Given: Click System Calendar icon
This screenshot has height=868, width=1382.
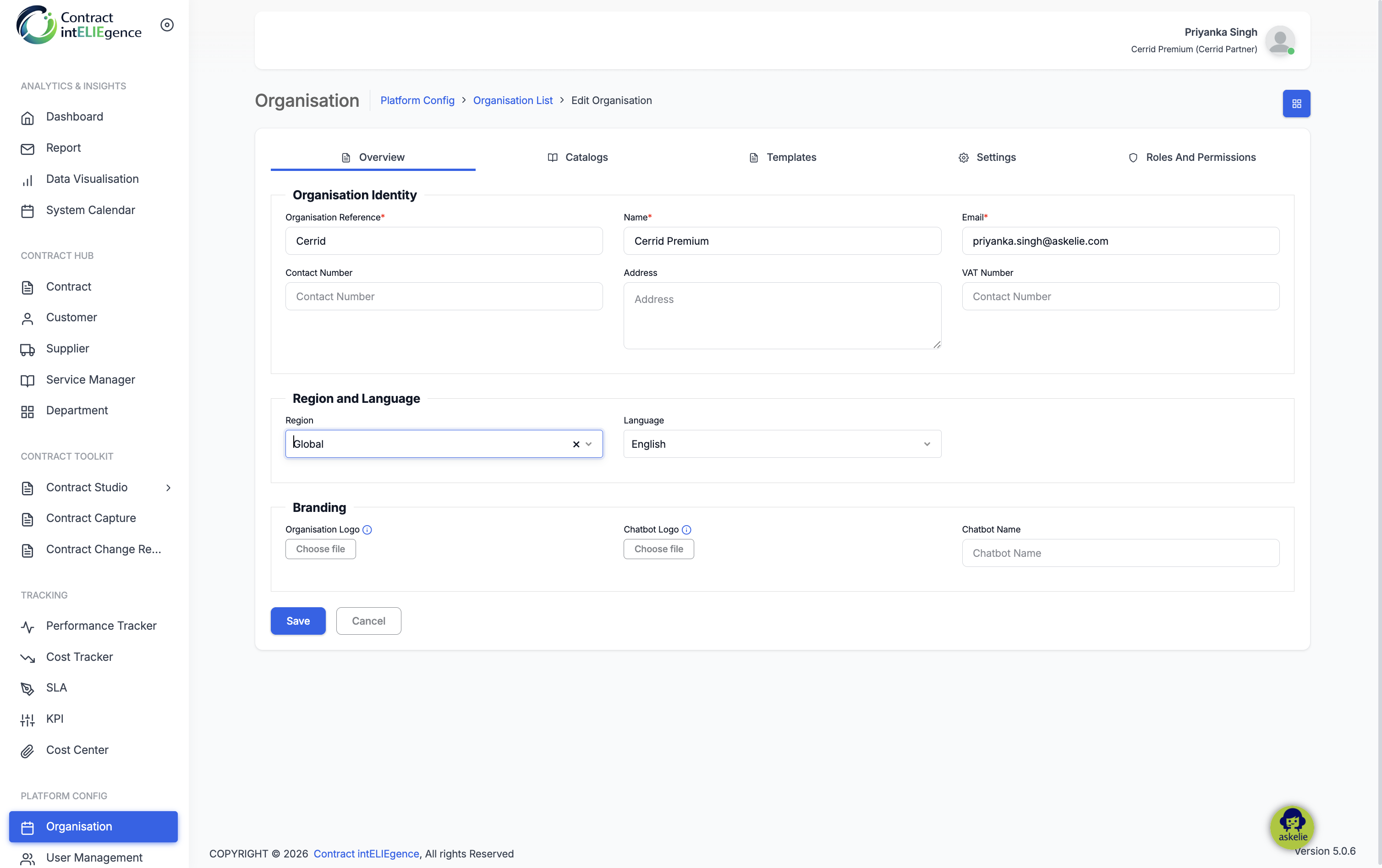Looking at the screenshot, I should click(x=27, y=211).
